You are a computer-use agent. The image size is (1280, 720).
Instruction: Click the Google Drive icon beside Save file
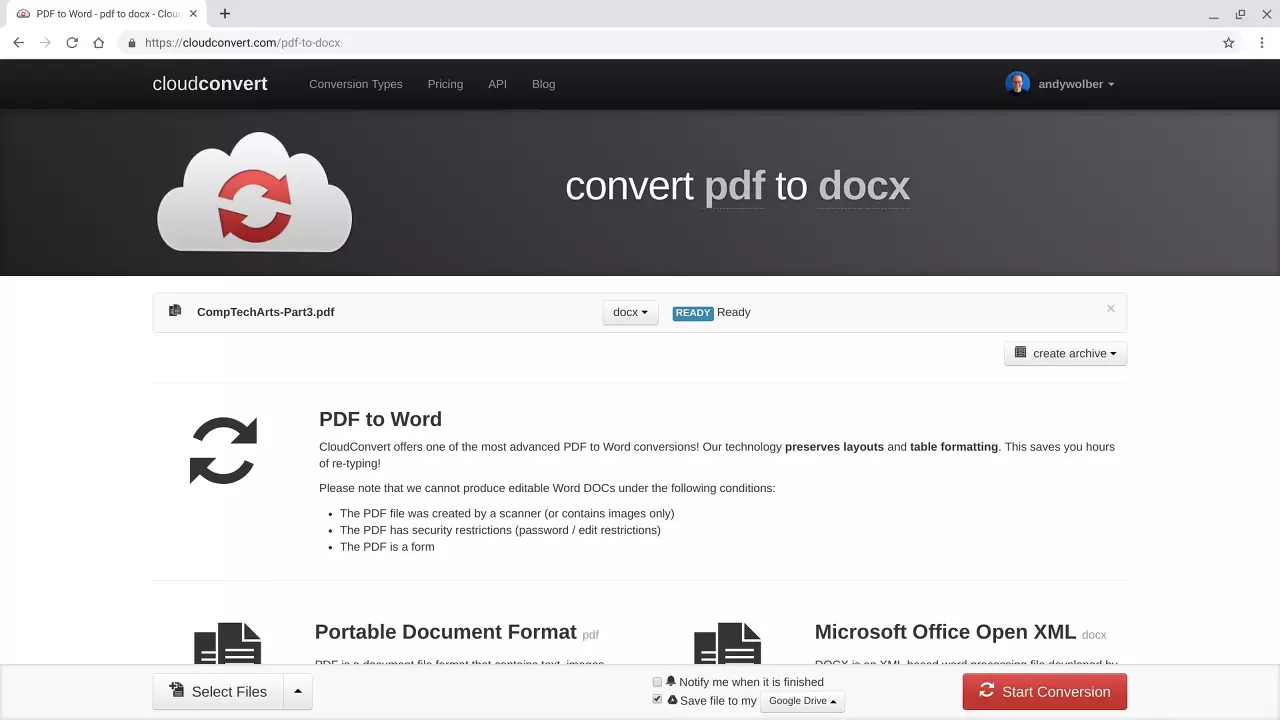[x=672, y=700]
